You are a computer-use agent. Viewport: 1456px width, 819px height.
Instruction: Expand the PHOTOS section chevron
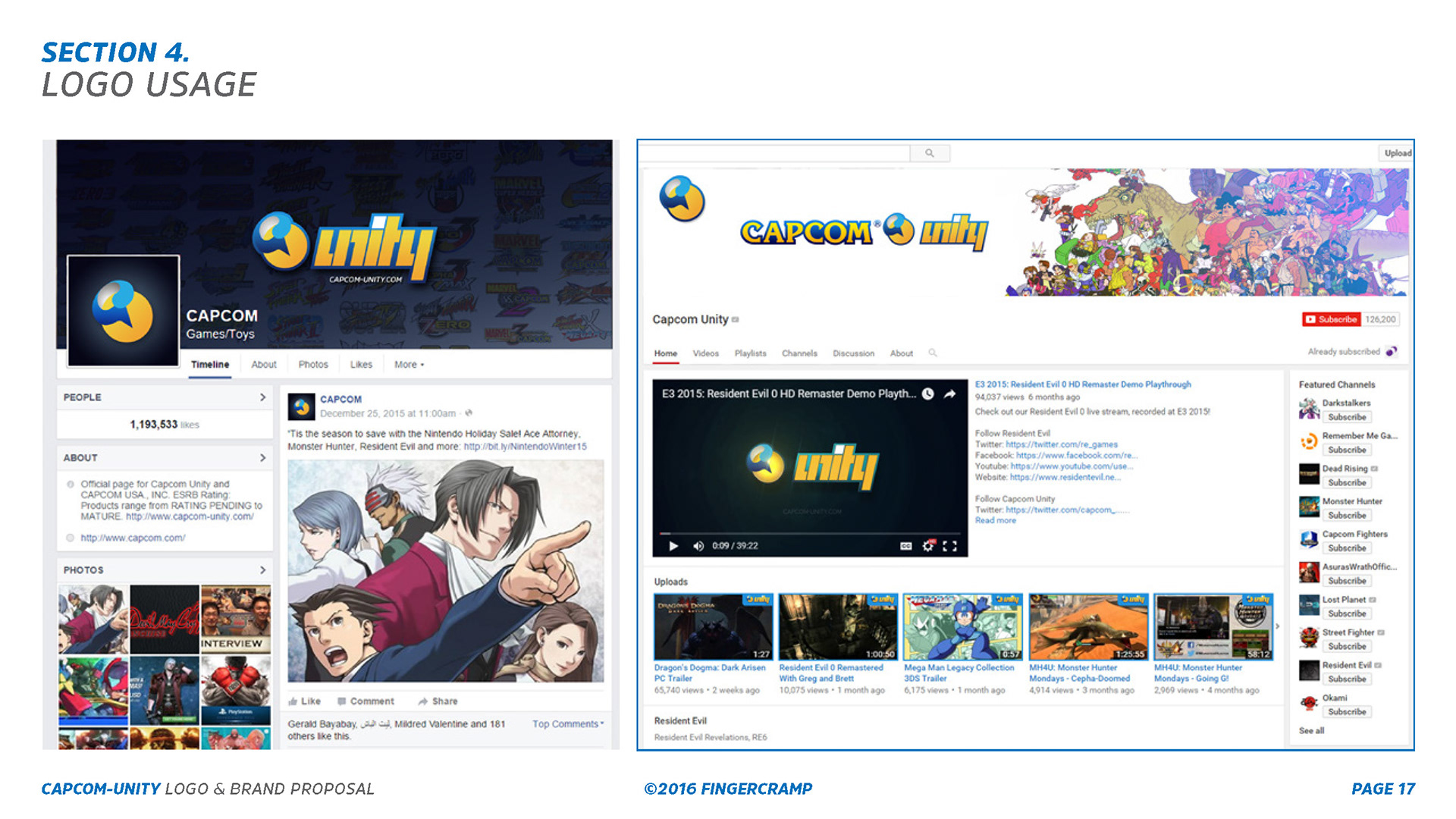[x=262, y=570]
